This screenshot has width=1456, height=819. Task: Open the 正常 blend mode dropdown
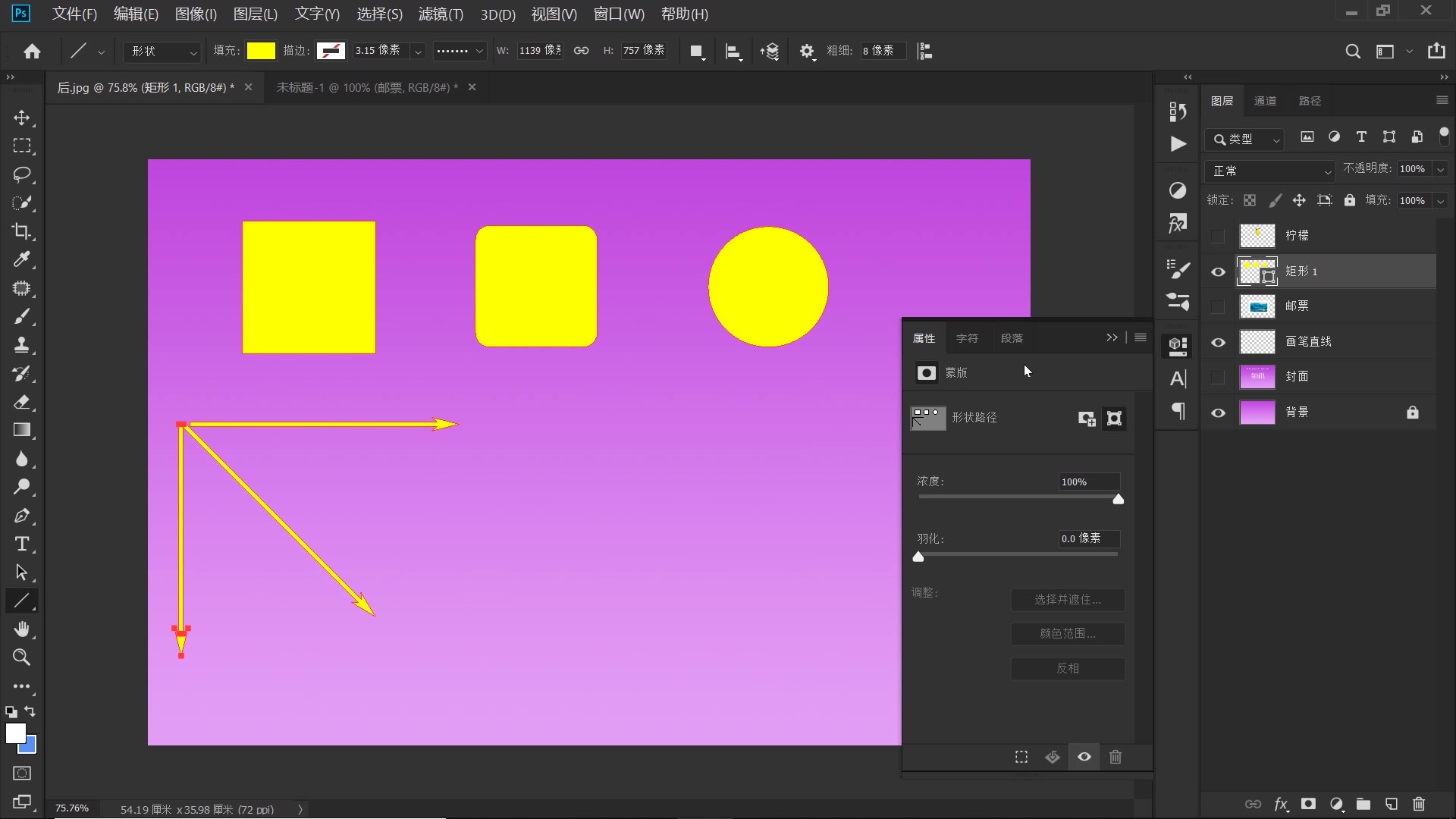coord(1270,171)
